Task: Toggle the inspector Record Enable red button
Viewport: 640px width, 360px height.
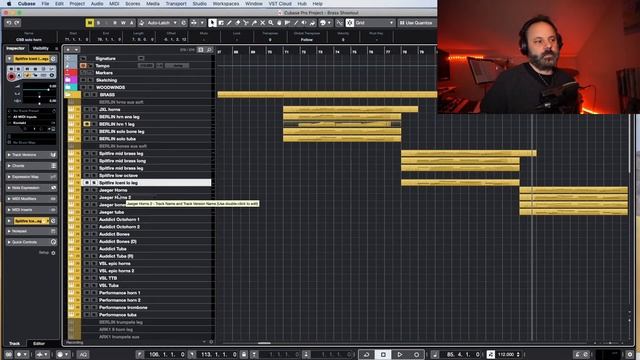Action: coord(11,76)
